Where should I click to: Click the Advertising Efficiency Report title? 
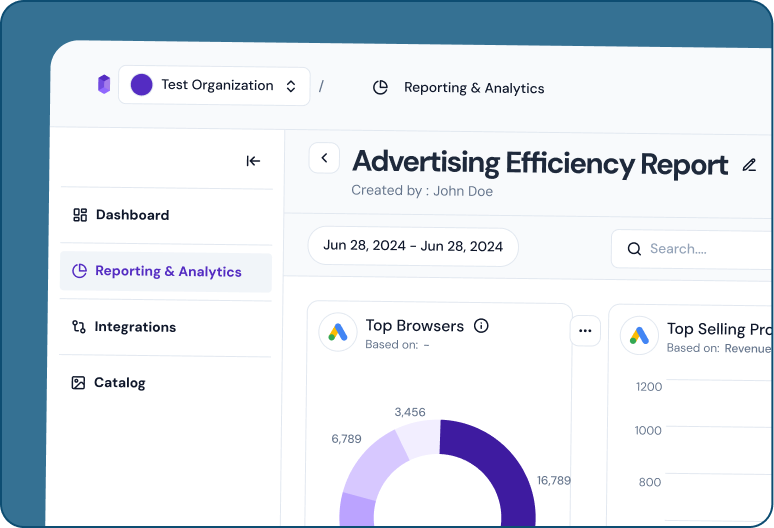point(540,163)
